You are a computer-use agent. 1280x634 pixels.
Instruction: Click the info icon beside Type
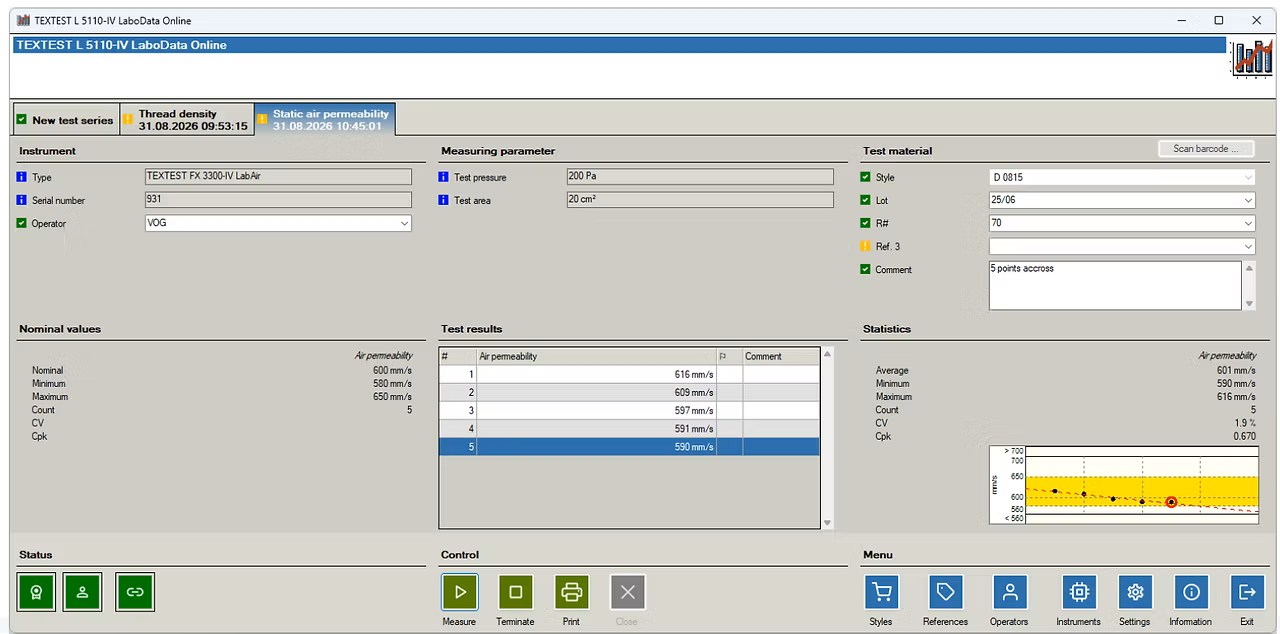tap(22, 177)
